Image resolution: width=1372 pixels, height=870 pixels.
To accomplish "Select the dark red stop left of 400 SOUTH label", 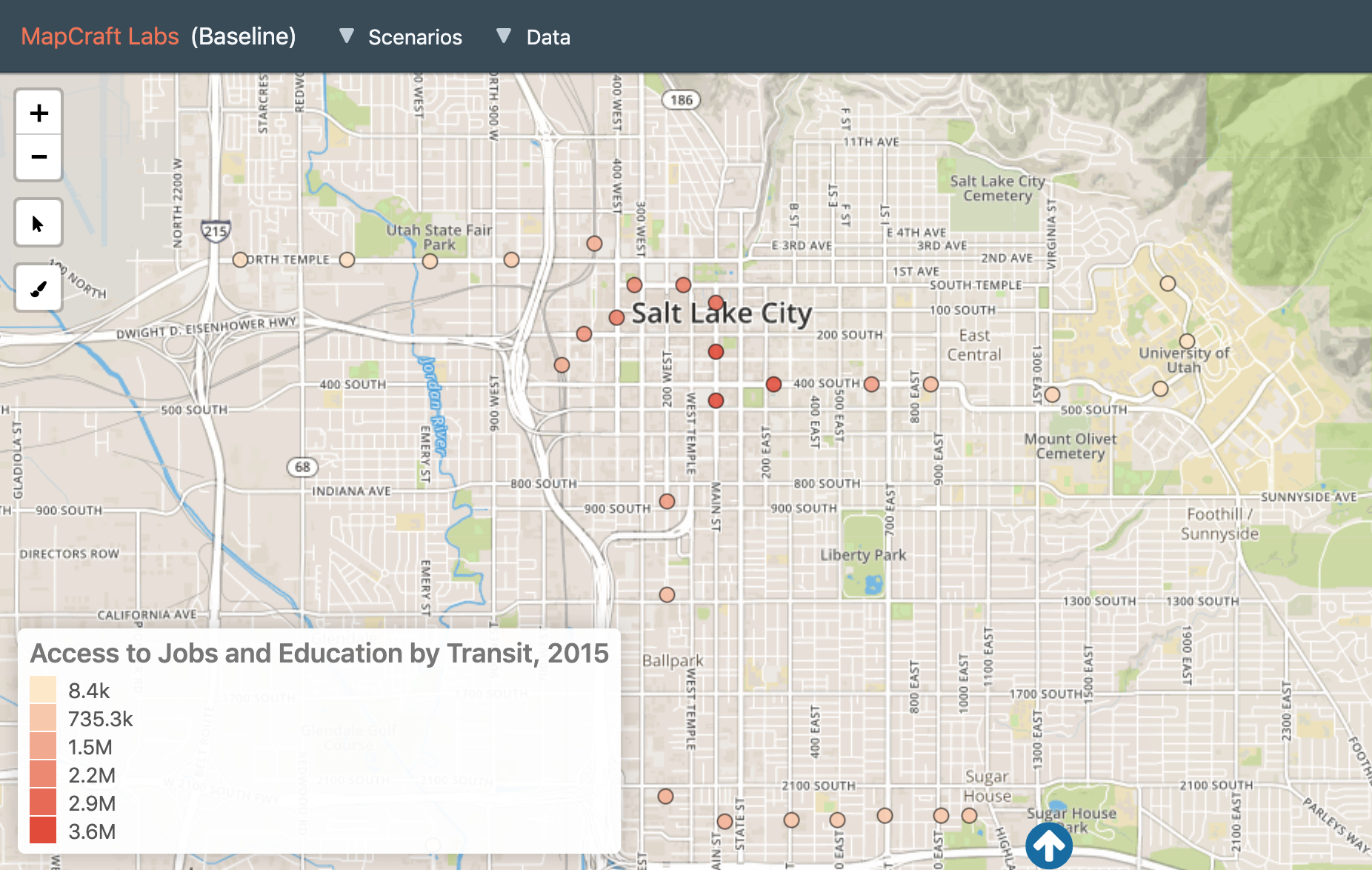I will (773, 384).
